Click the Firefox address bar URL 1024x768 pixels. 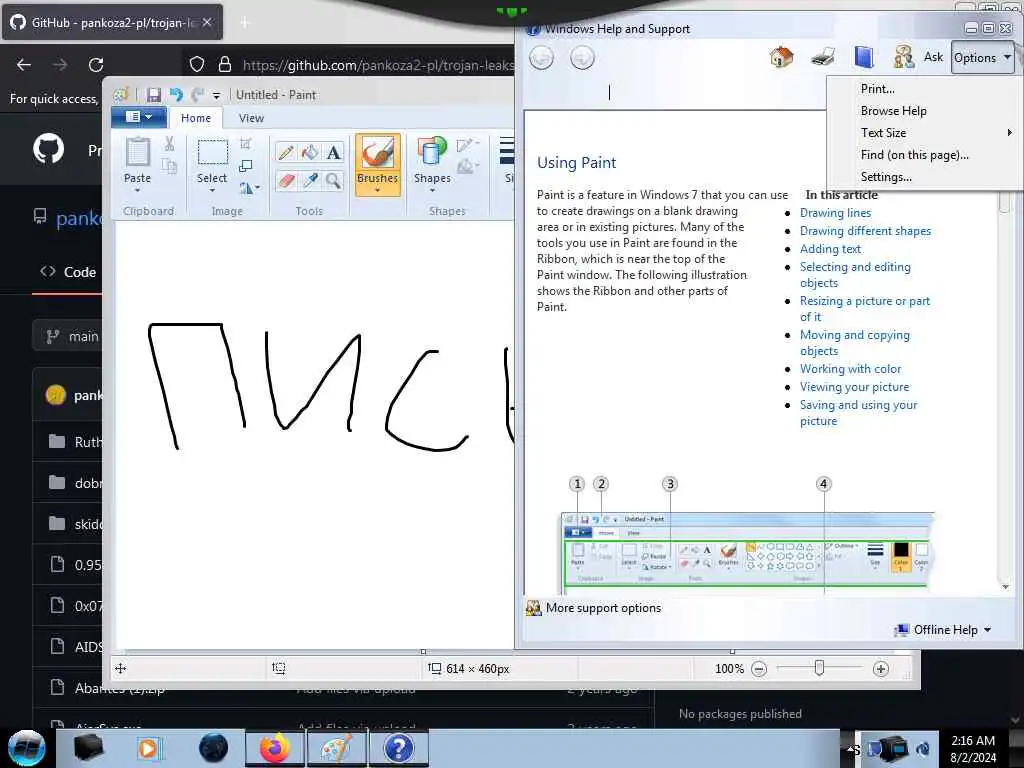377,65
